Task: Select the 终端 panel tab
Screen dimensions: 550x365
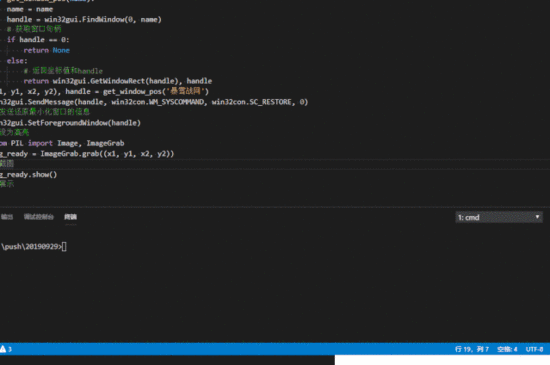Action: point(71,217)
